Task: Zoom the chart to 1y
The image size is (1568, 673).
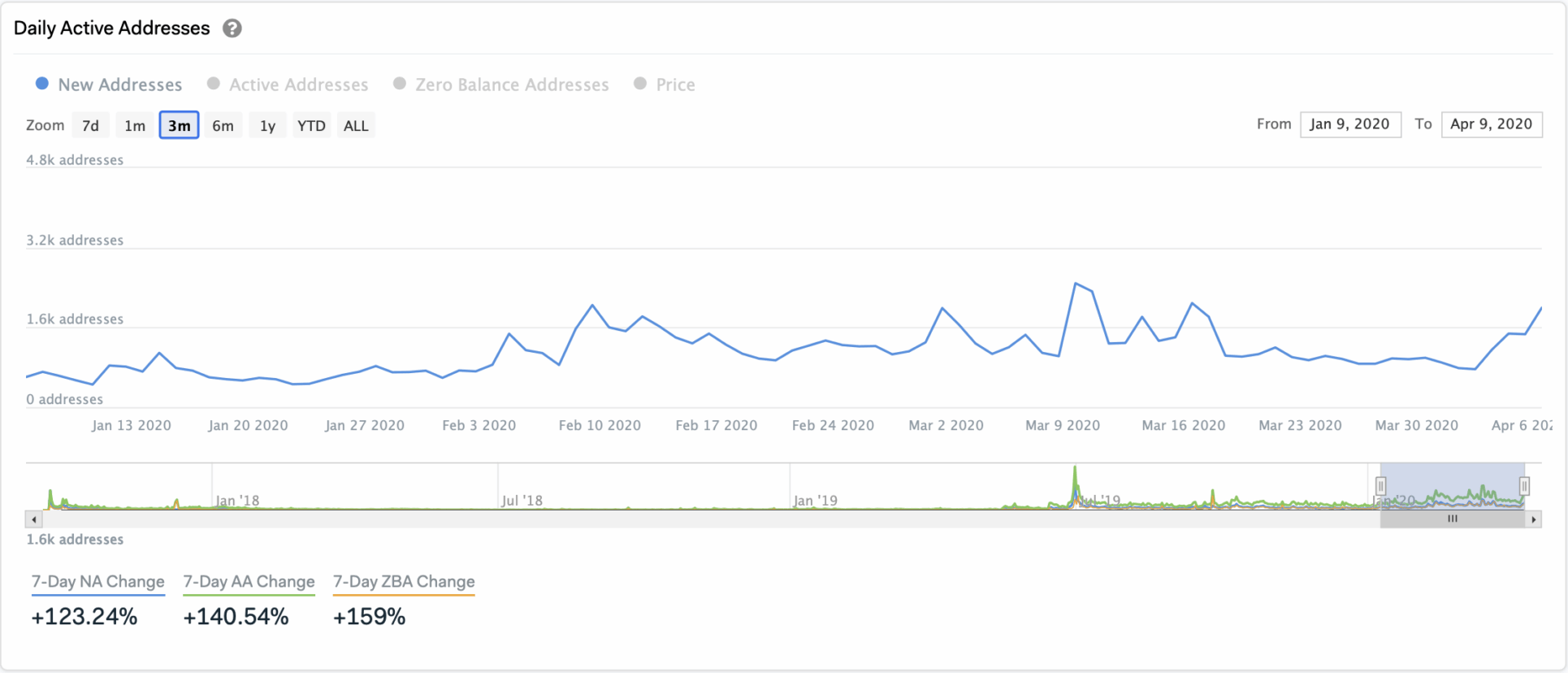Action: click(x=267, y=125)
